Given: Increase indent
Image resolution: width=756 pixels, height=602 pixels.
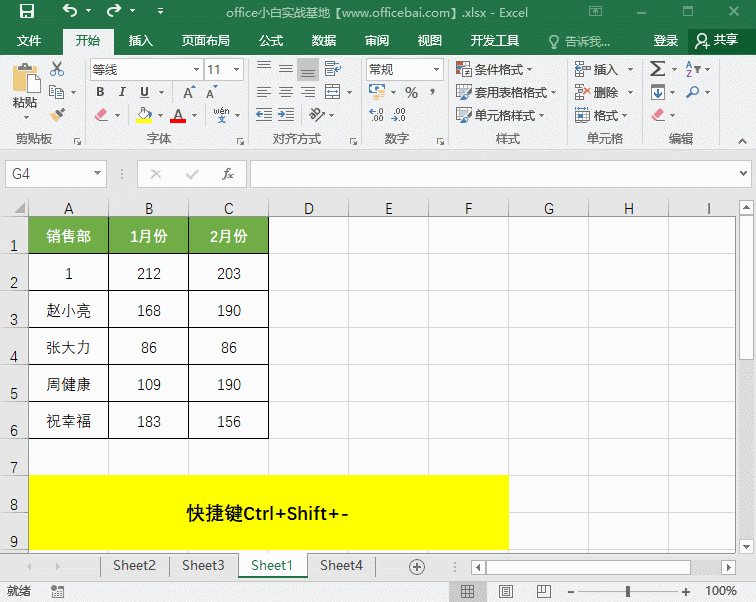Looking at the screenshot, I should tap(286, 115).
